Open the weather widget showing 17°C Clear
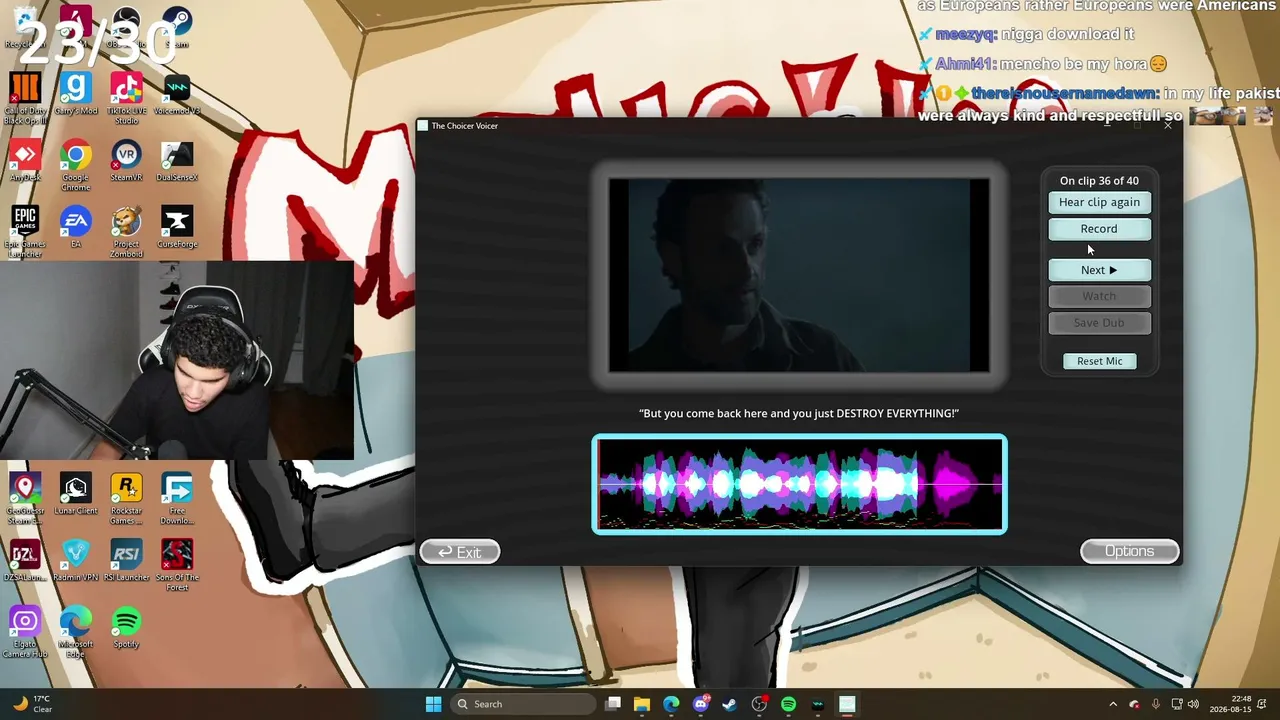The height and width of the screenshot is (720, 1280). click(32, 704)
